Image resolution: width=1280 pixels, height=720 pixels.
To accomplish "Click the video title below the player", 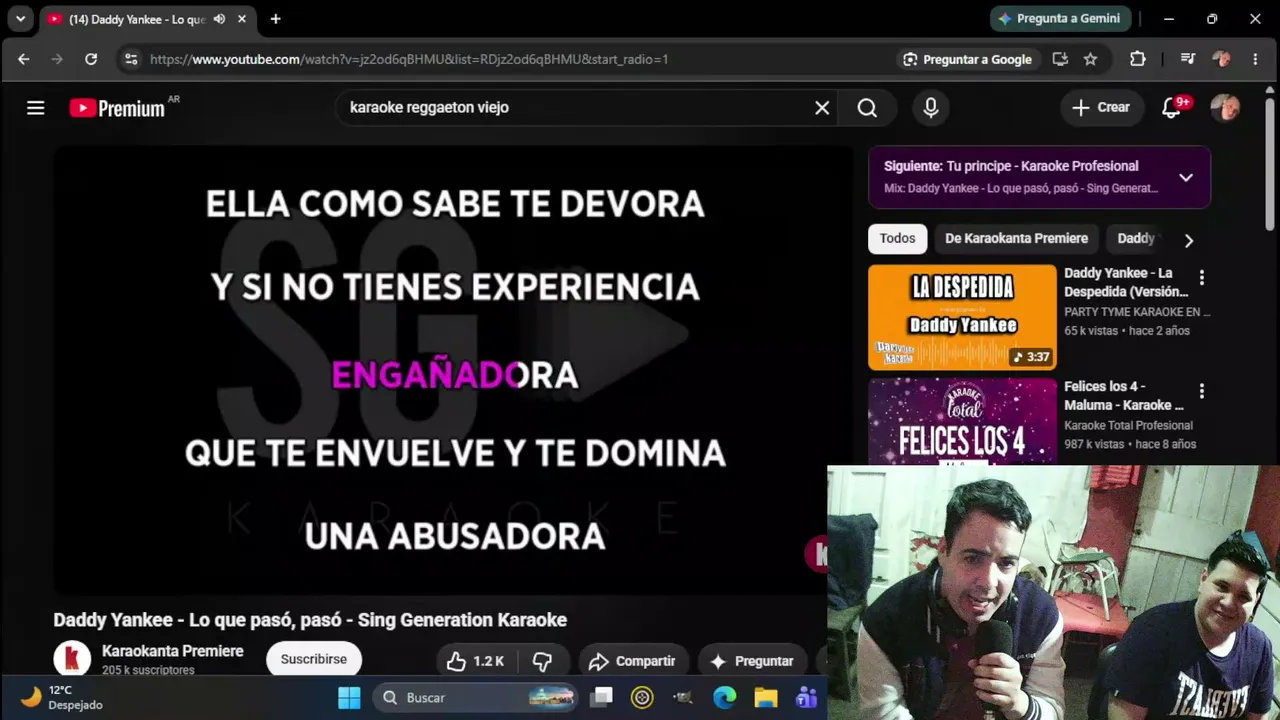I will (x=310, y=620).
